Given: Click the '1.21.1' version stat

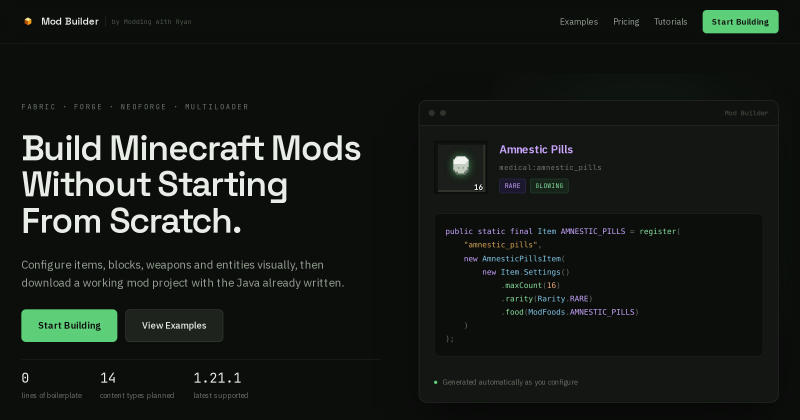Looking at the screenshot, I should click(217, 378).
